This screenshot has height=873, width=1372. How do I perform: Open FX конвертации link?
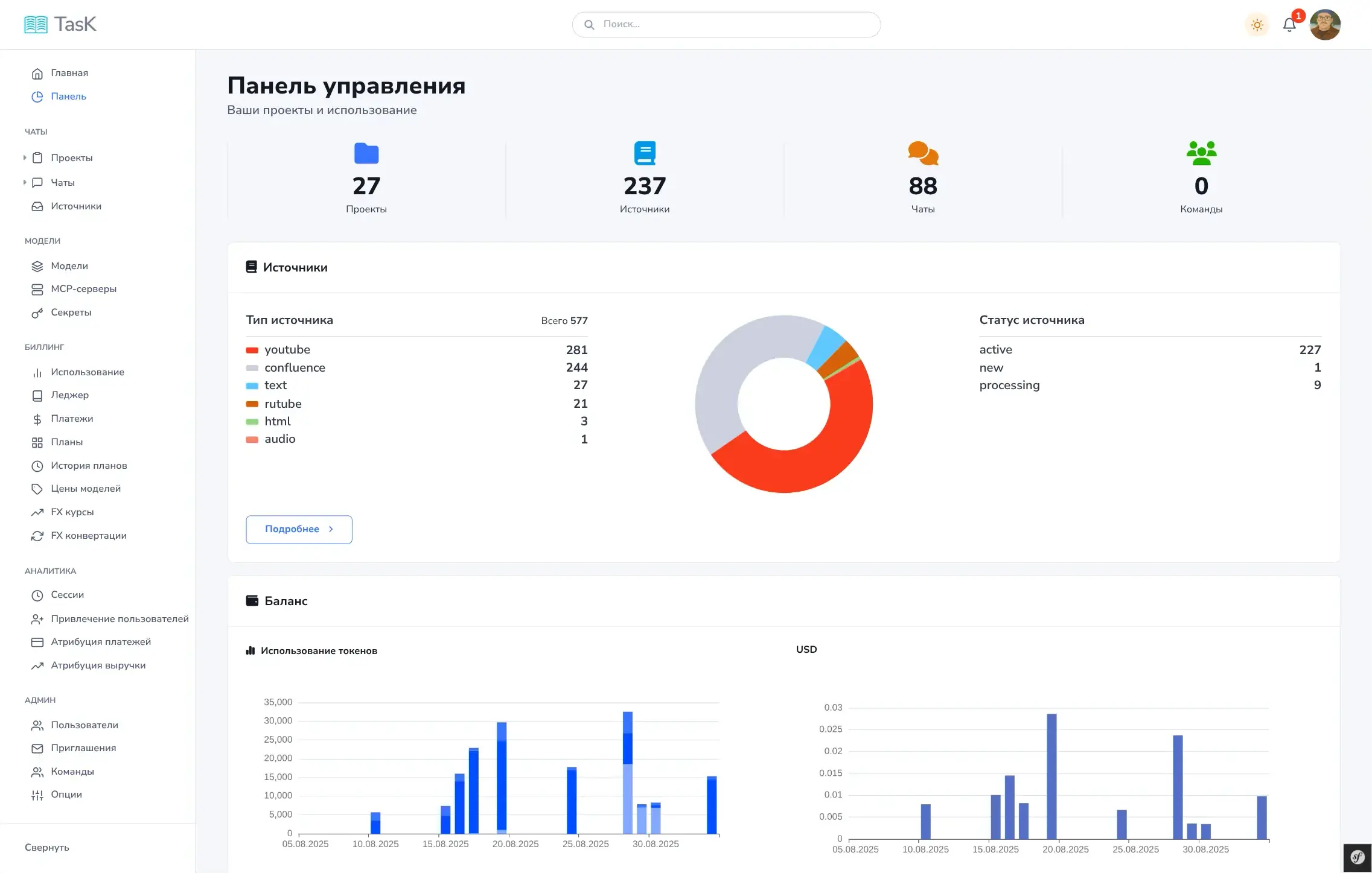click(x=88, y=536)
